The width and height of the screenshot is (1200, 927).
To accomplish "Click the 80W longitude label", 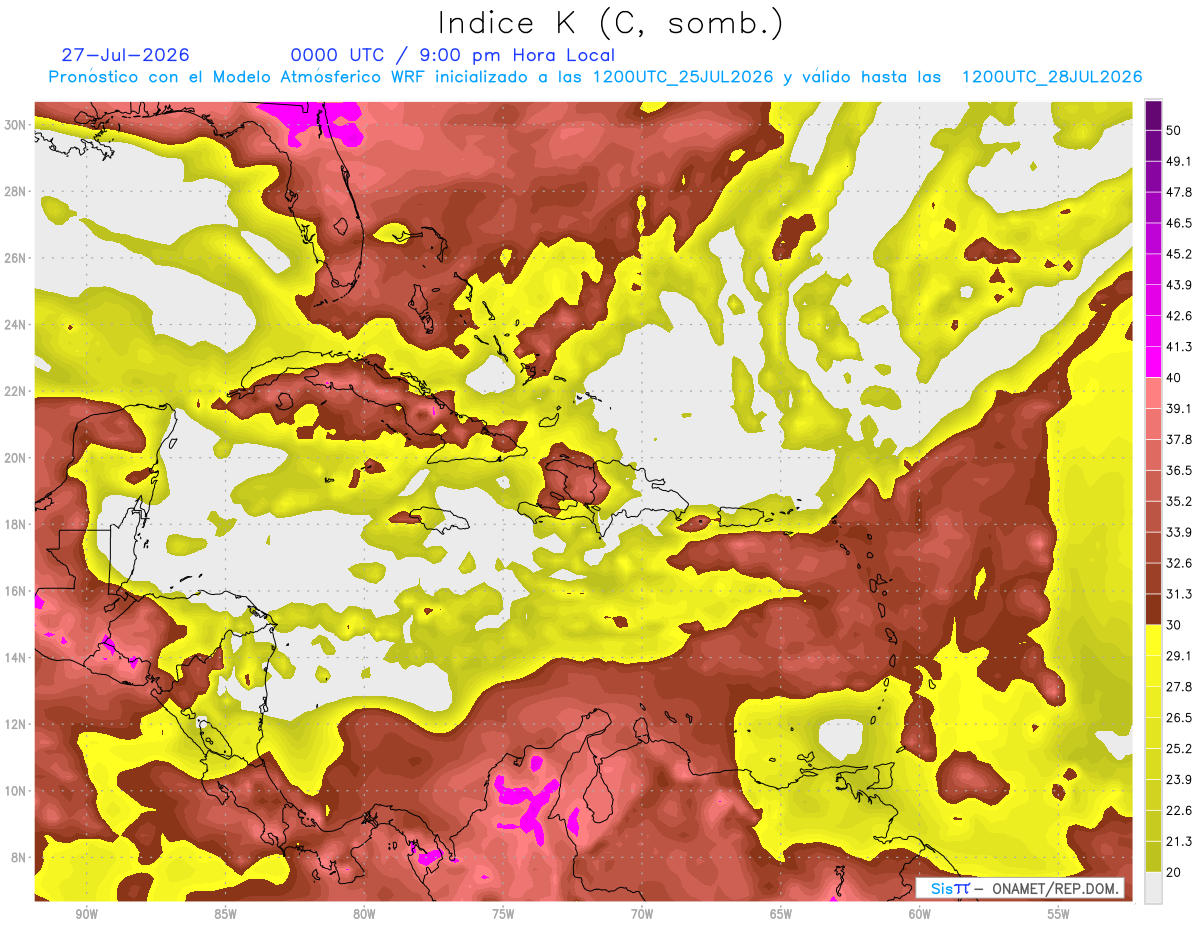I will tap(364, 914).
